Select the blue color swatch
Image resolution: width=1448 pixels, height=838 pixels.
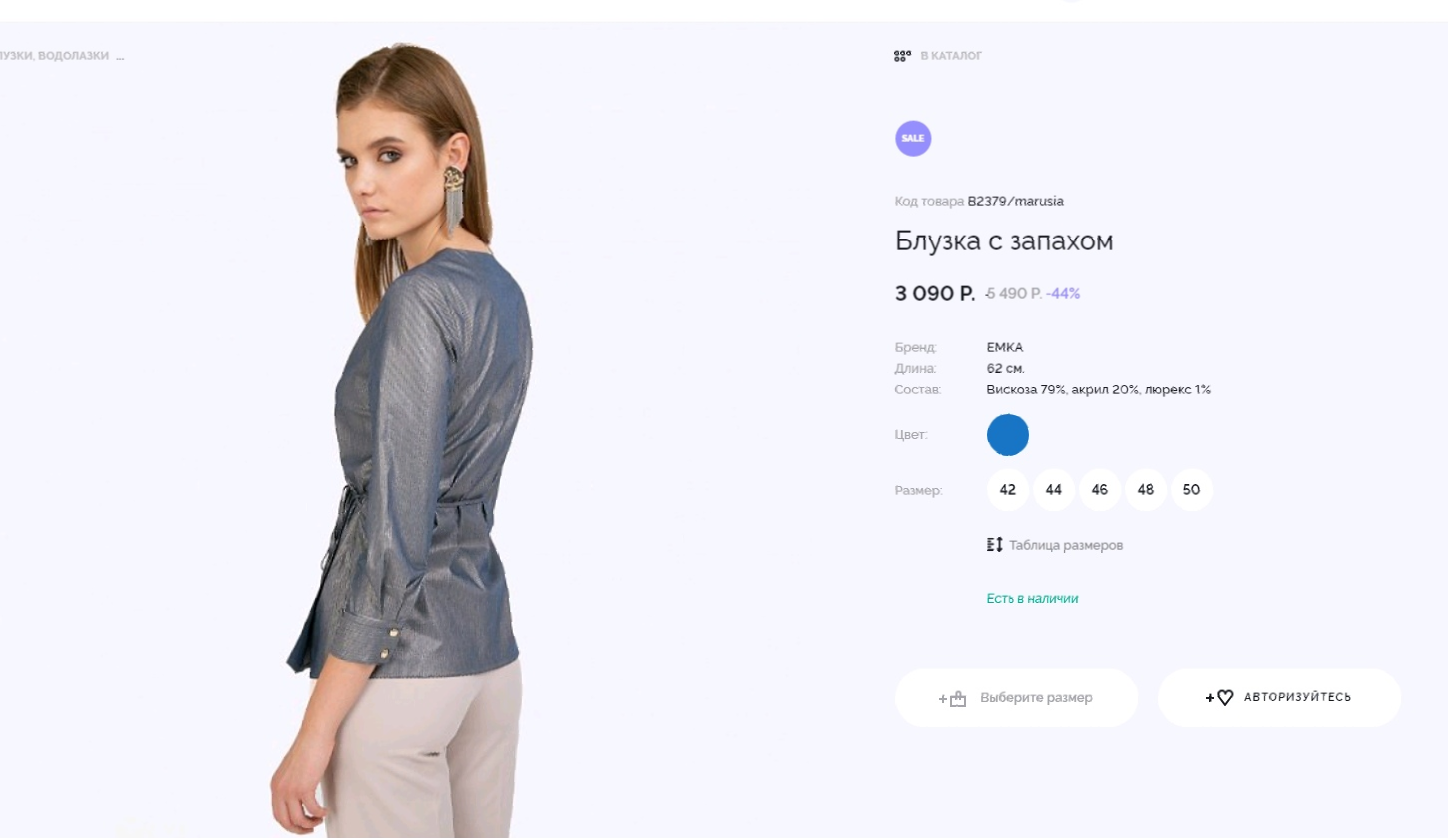[x=1008, y=435]
